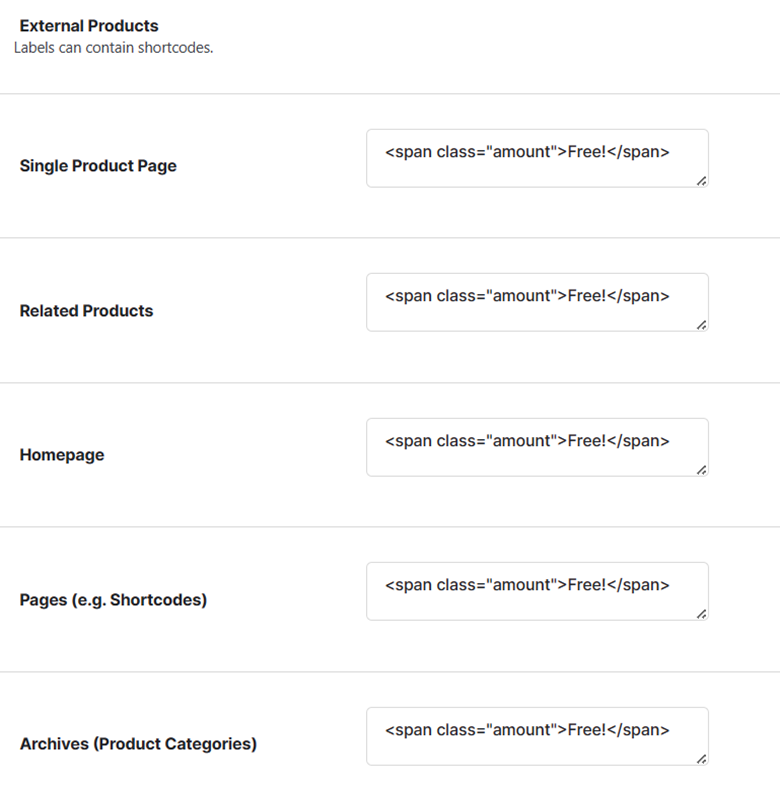Select the Homepage field label
The height and width of the screenshot is (785, 780).
[62, 455]
